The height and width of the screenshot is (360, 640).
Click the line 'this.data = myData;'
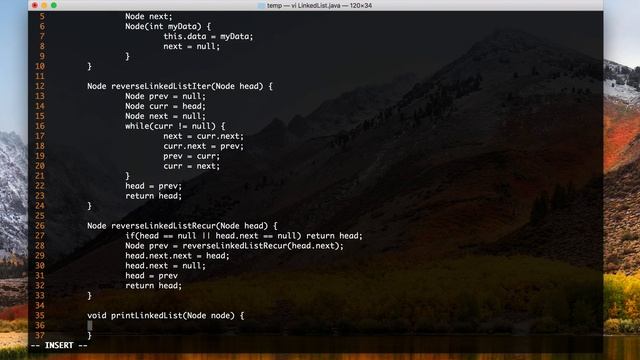pos(208,36)
